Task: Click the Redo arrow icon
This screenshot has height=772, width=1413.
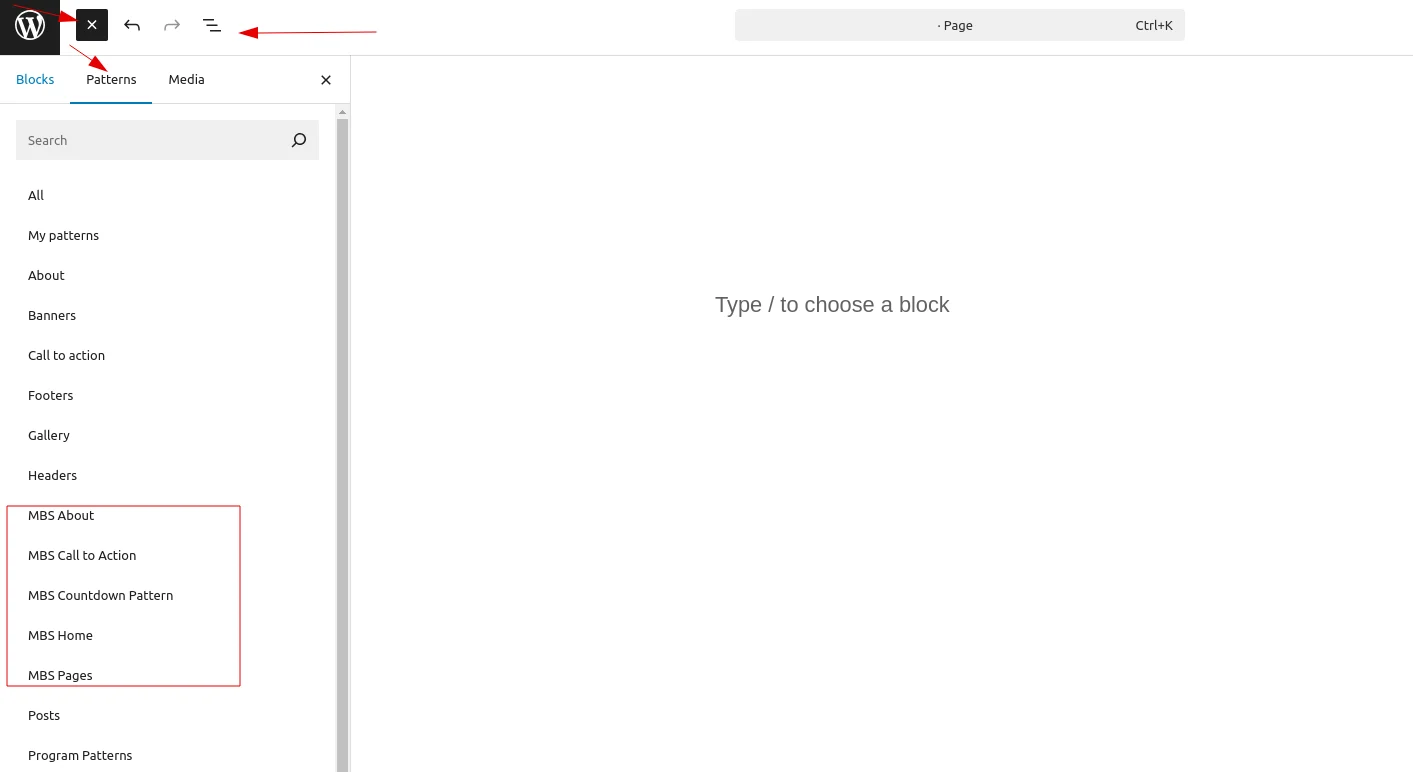Action: coord(172,25)
